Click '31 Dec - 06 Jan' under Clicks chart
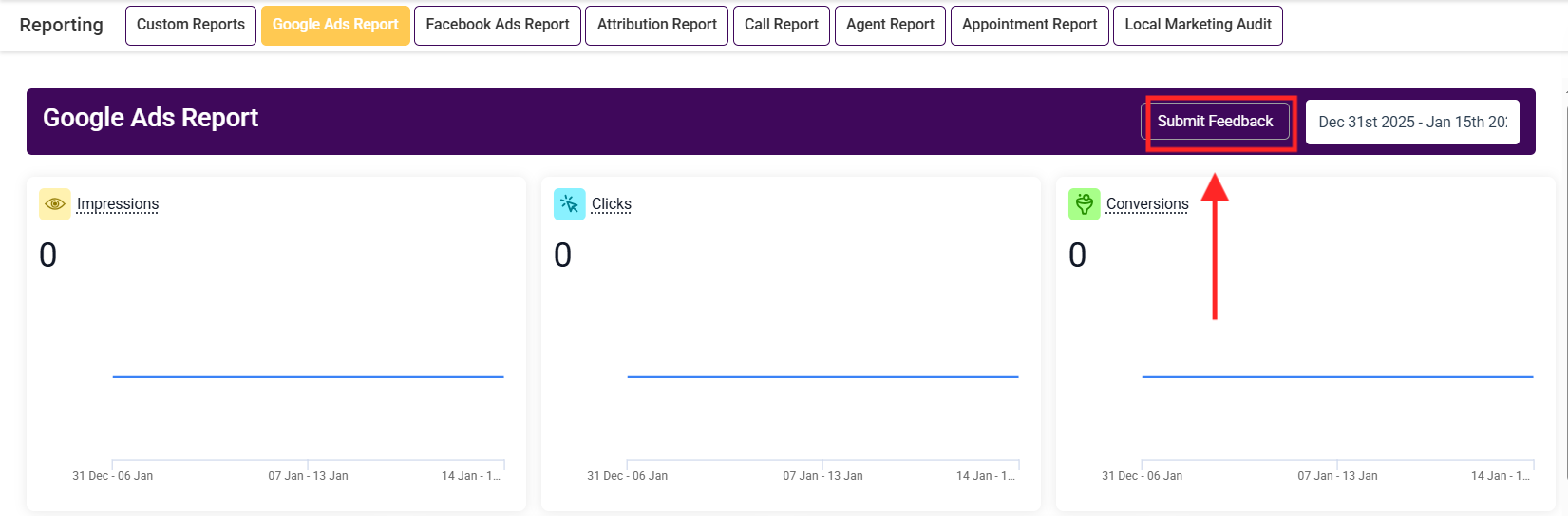This screenshot has width=1568, height=516. pos(628,476)
